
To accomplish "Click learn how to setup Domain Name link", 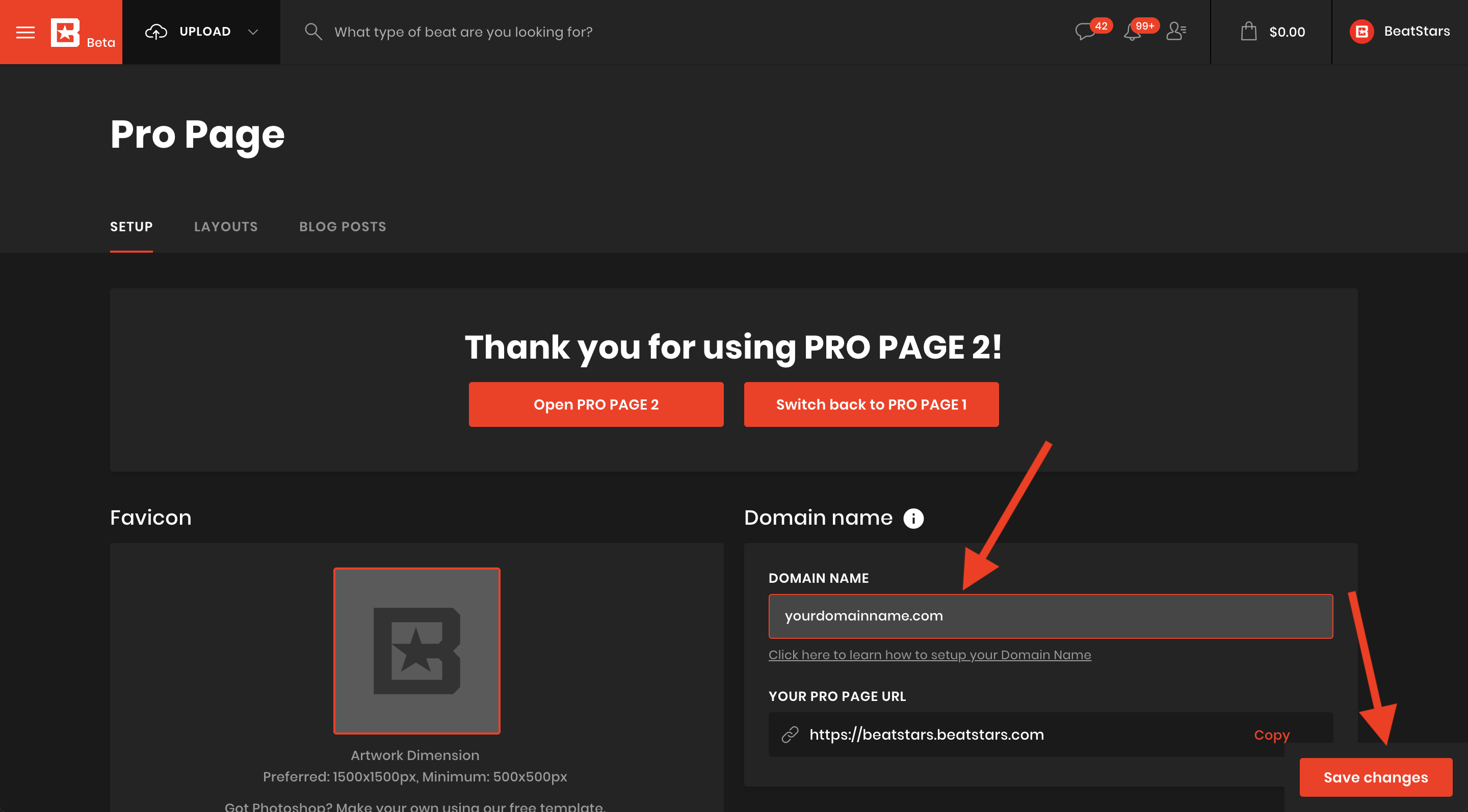I will point(929,654).
